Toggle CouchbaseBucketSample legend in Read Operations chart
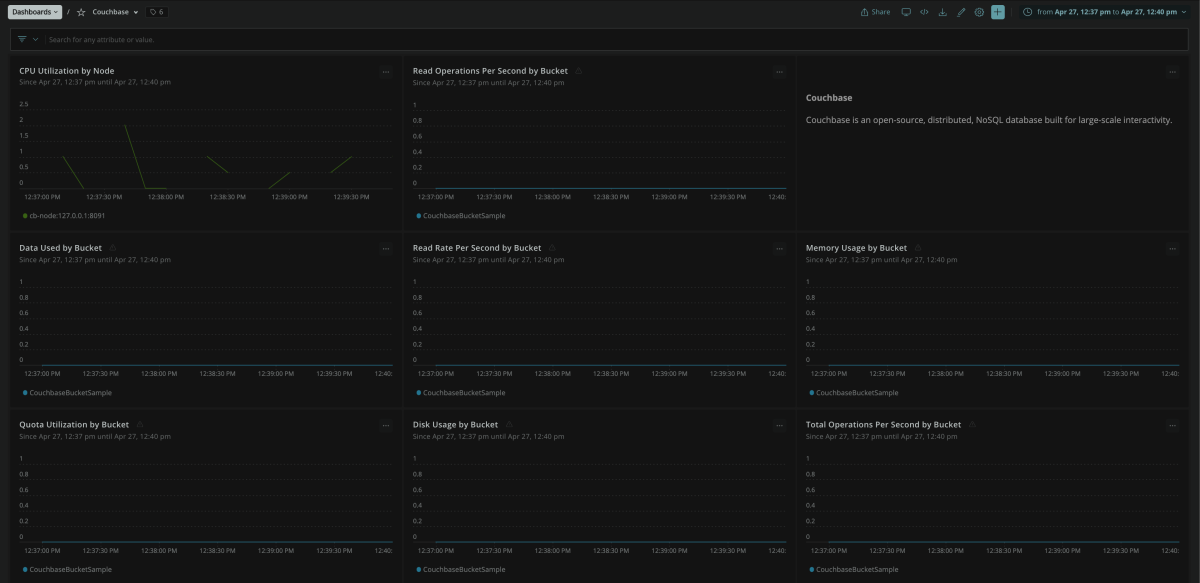This screenshot has width=1200, height=583. coord(460,215)
